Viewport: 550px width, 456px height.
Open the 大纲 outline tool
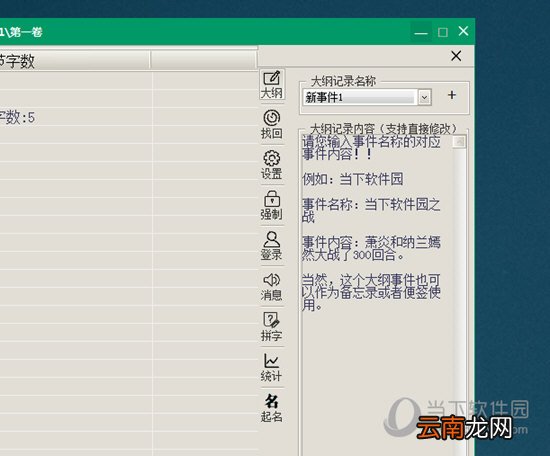pos(271,85)
